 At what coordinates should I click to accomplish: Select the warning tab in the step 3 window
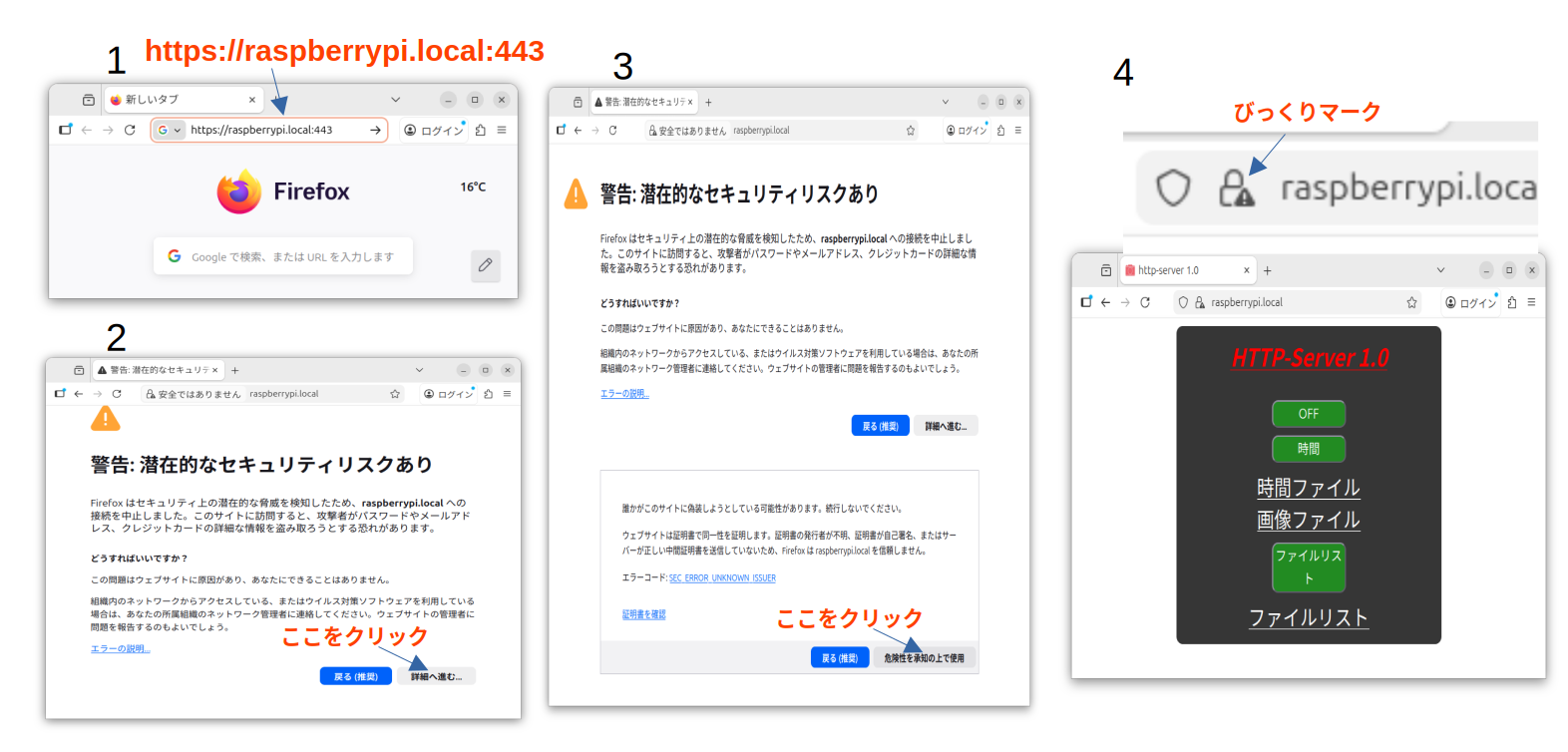click(644, 102)
